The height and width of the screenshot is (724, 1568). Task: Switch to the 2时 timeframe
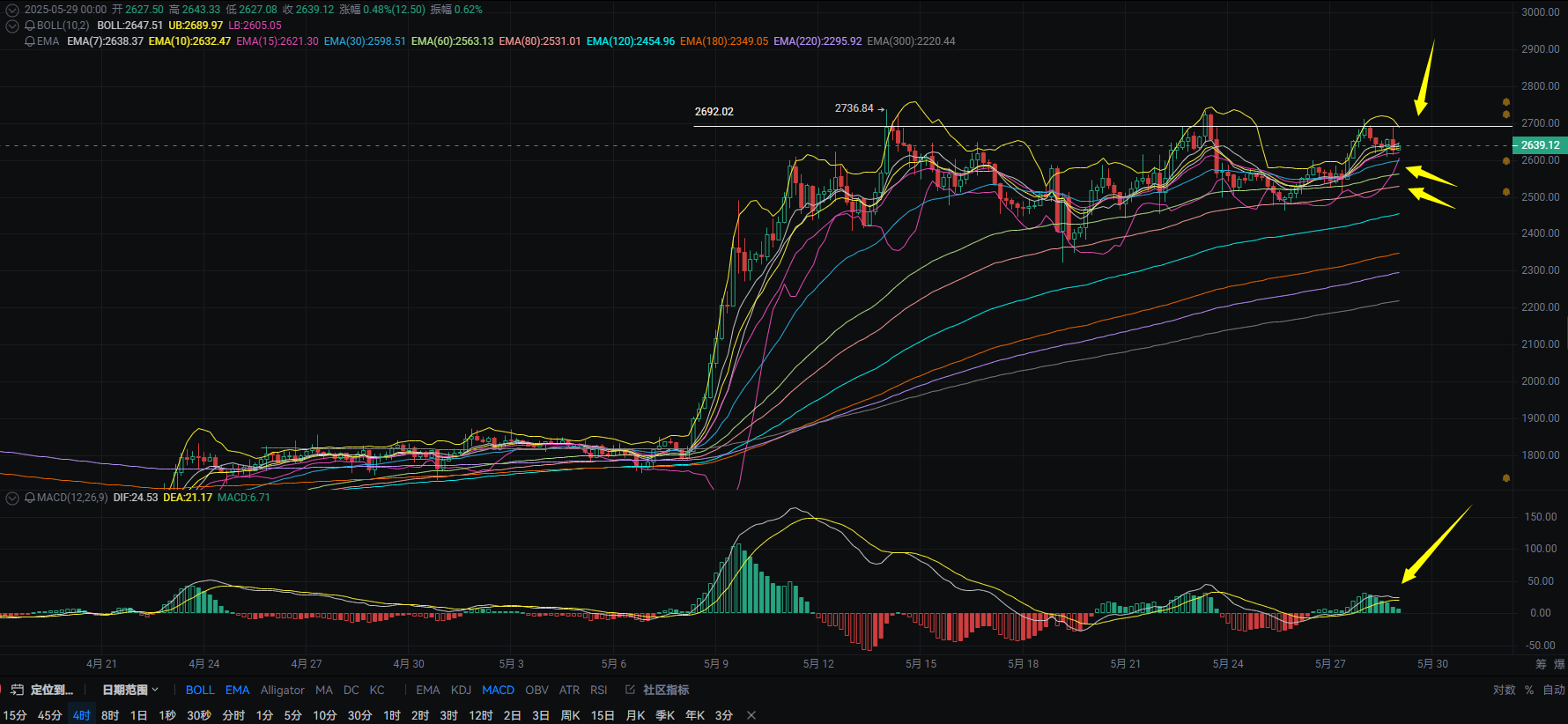[x=420, y=715]
